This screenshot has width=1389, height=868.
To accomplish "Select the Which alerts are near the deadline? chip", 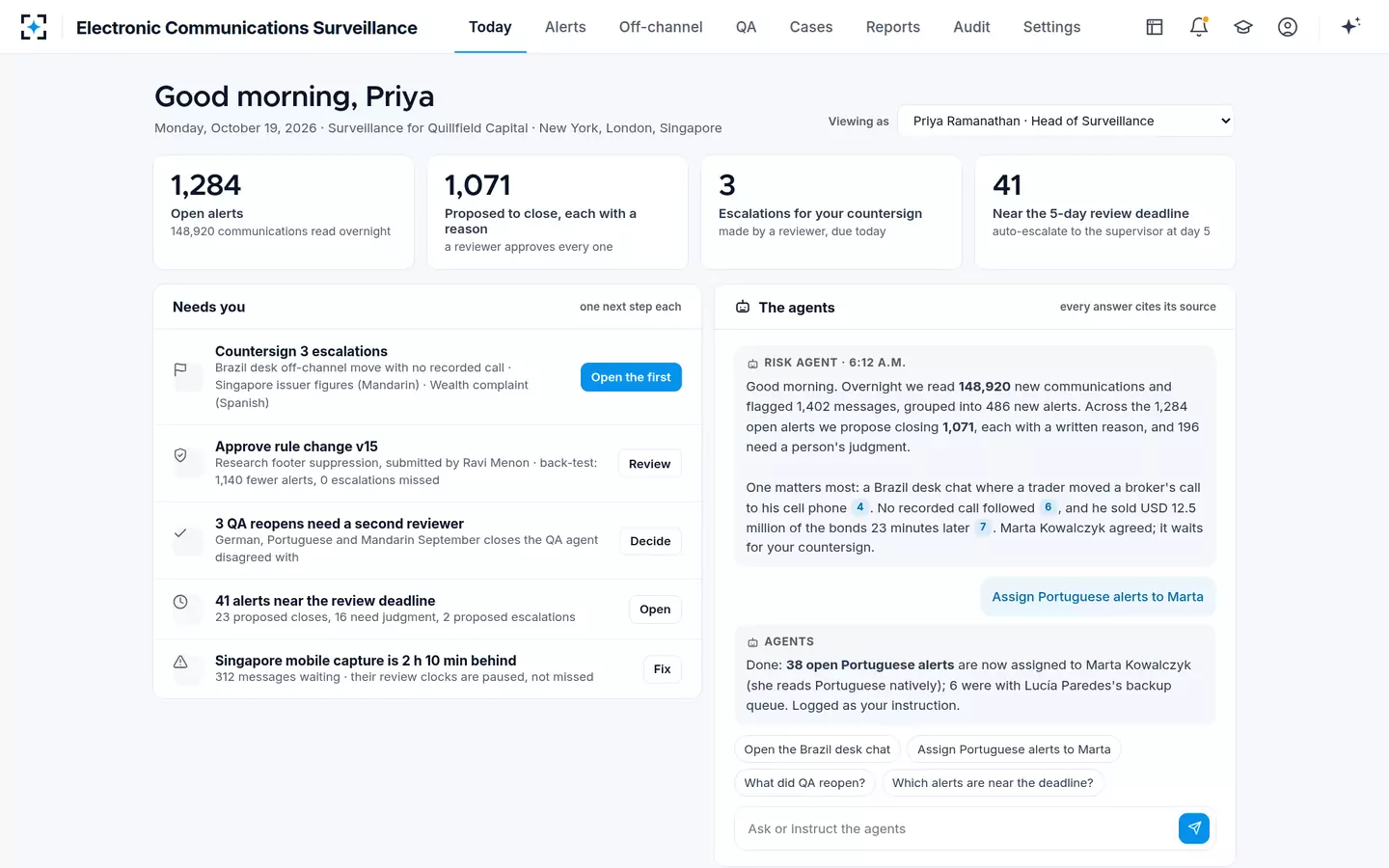I will 993,783.
